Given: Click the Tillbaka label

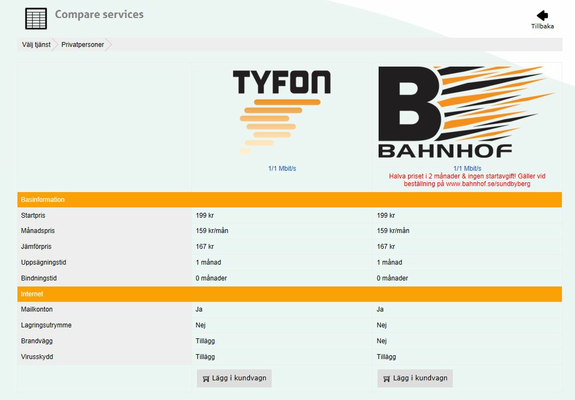Looking at the screenshot, I should pos(542,26).
